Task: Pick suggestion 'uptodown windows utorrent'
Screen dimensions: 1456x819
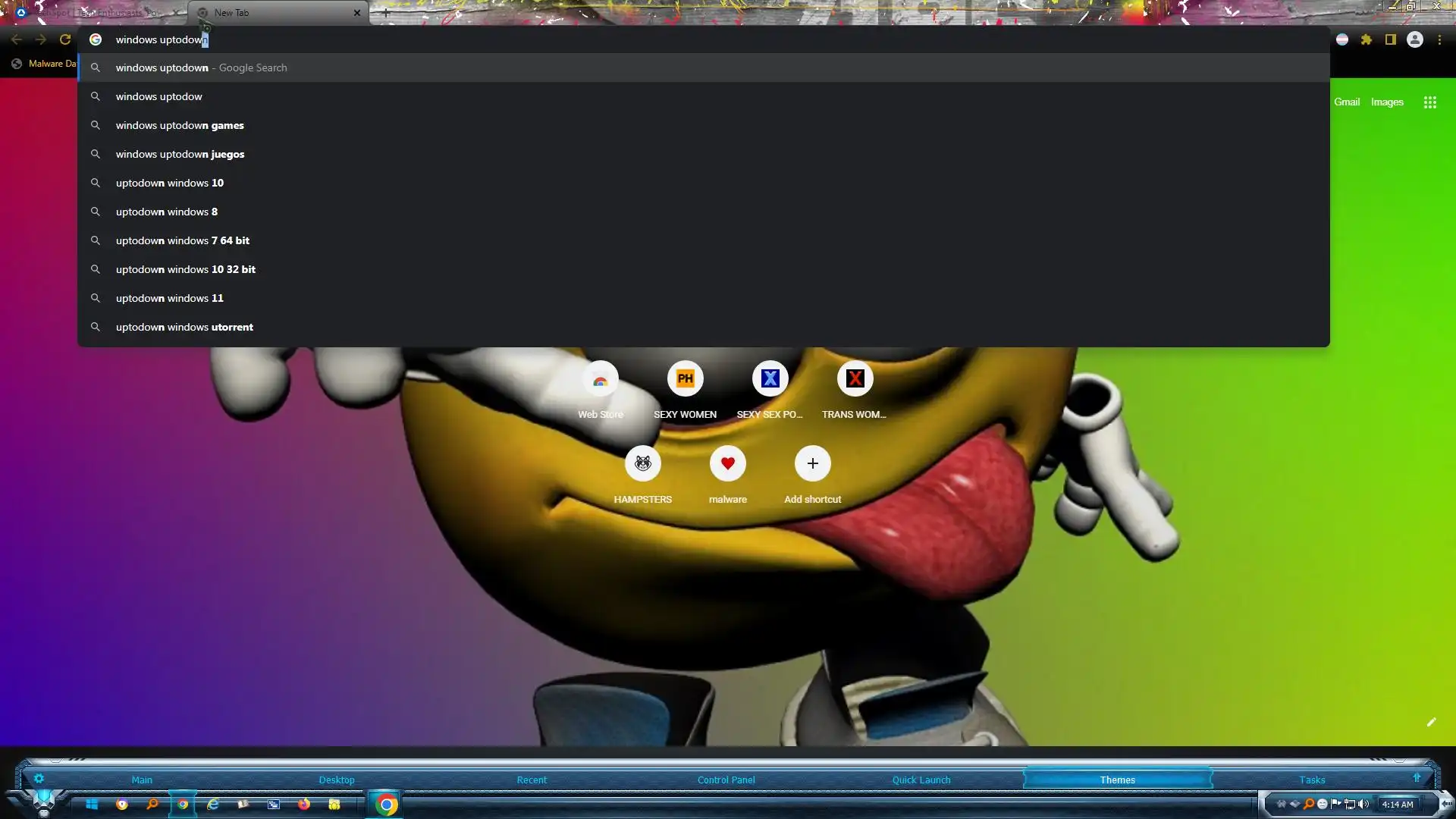Action: click(x=184, y=328)
